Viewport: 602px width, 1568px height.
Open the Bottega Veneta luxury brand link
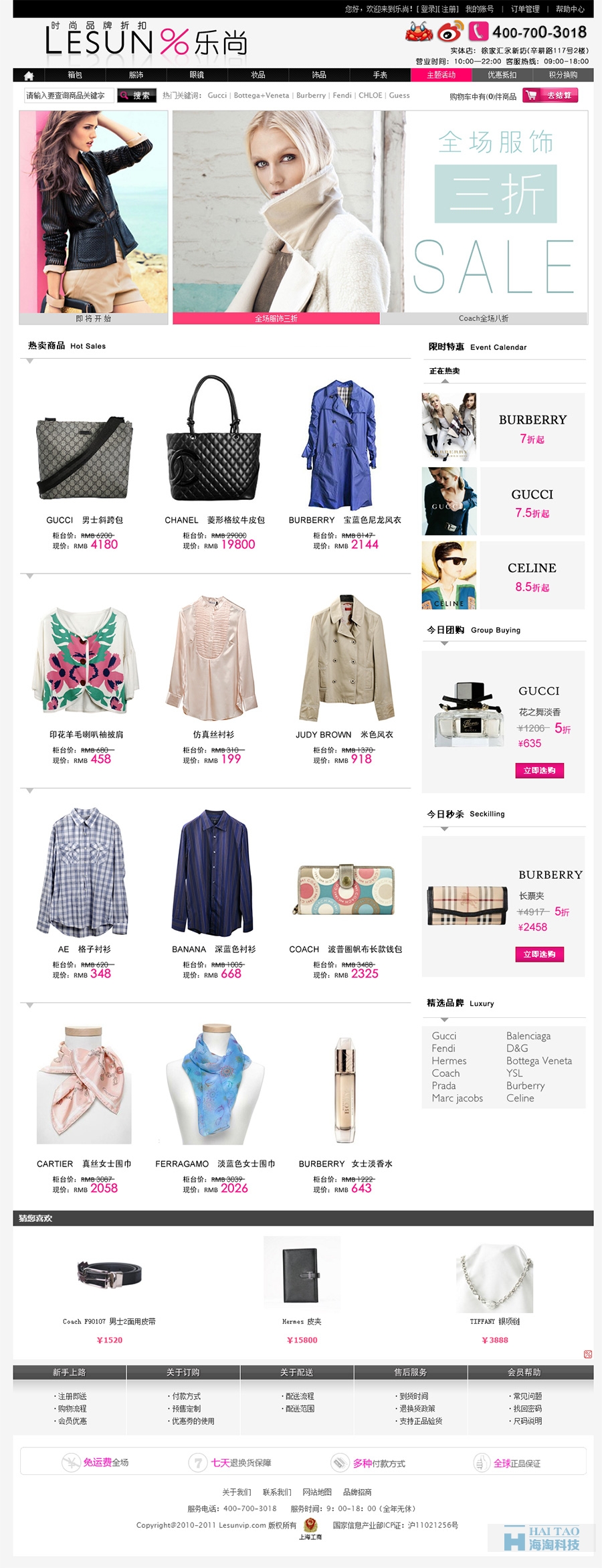pos(539,1061)
